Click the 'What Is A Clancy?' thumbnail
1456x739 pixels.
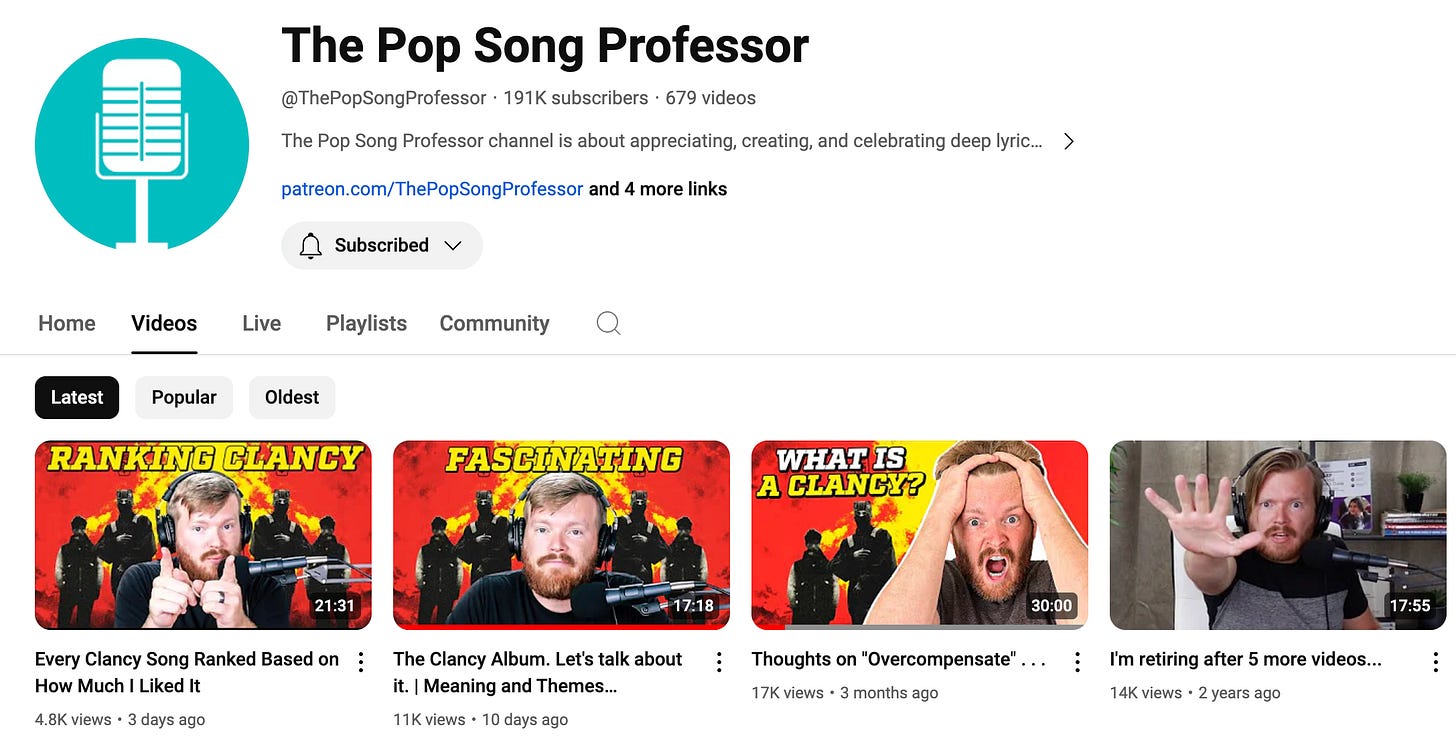pyautogui.click(x=919, y=535)
